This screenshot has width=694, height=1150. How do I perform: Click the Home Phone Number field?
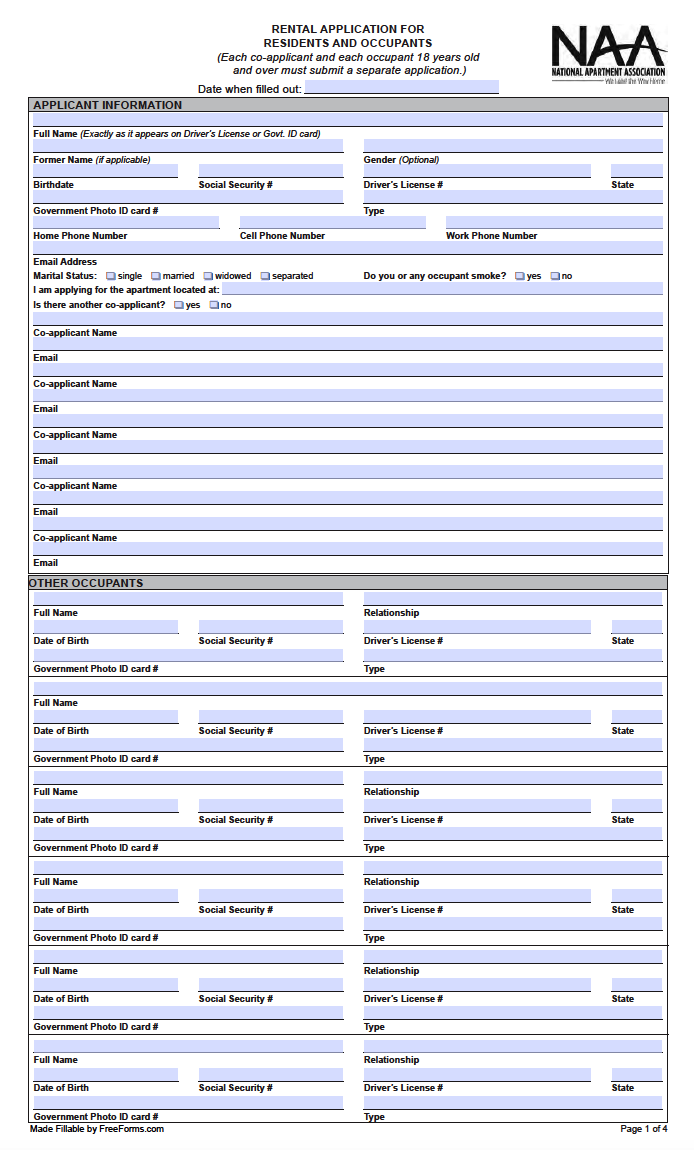(x=126, y=222)
